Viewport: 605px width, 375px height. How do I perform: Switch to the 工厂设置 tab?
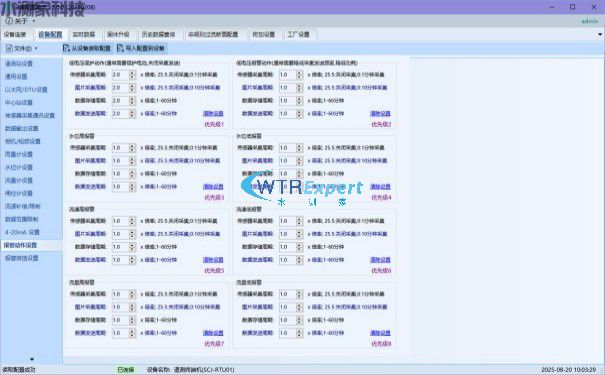[x=299, y=34]
